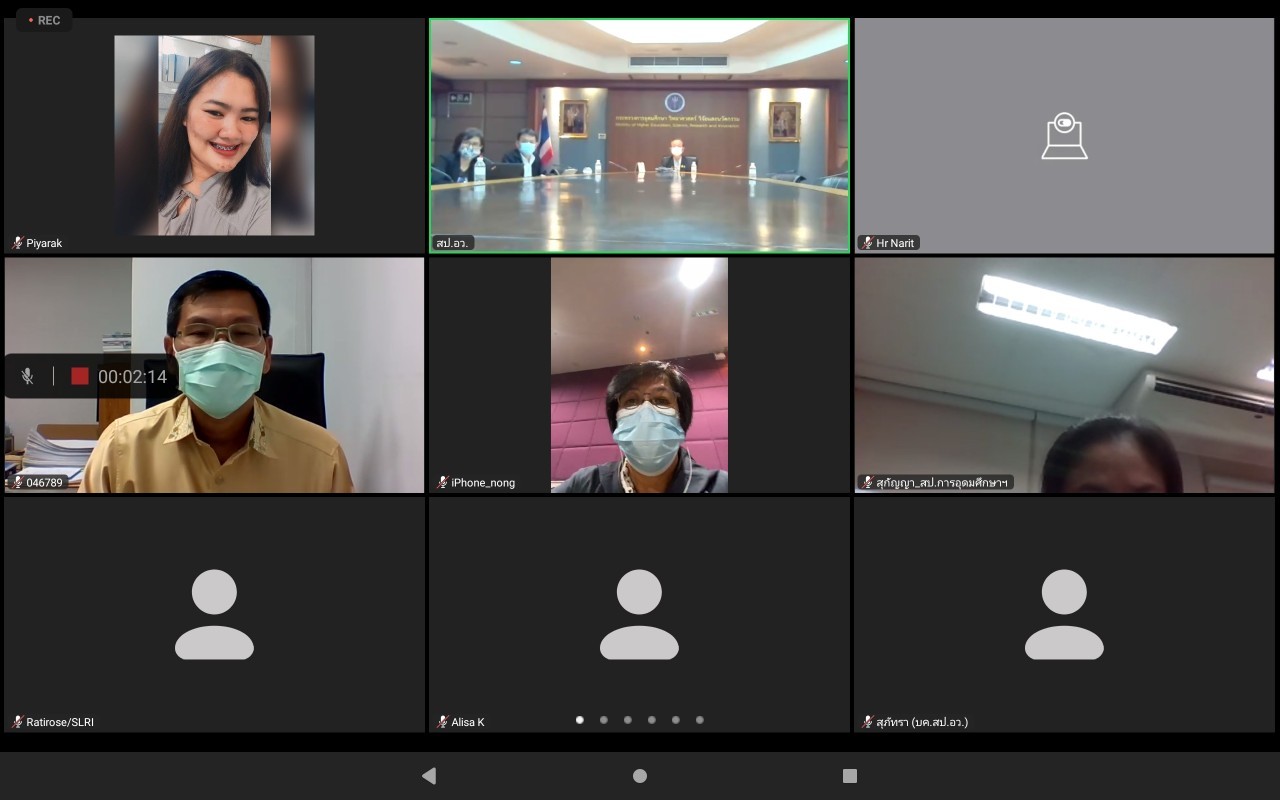The image size is (1280, 800).
Task: Jump to the last page dot
Action: (700, 720)
